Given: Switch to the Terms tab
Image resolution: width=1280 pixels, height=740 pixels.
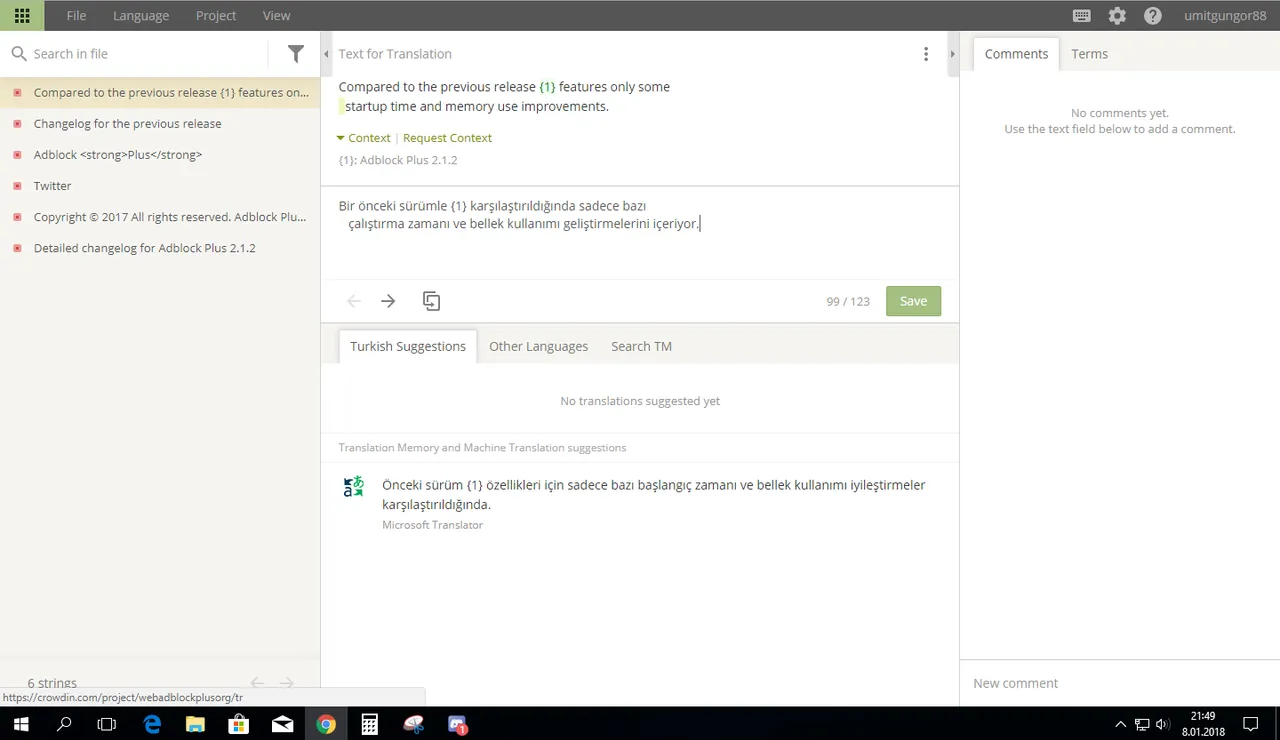Looking at the screenshot, I should pyautogui.click(x=1089, y=54).
